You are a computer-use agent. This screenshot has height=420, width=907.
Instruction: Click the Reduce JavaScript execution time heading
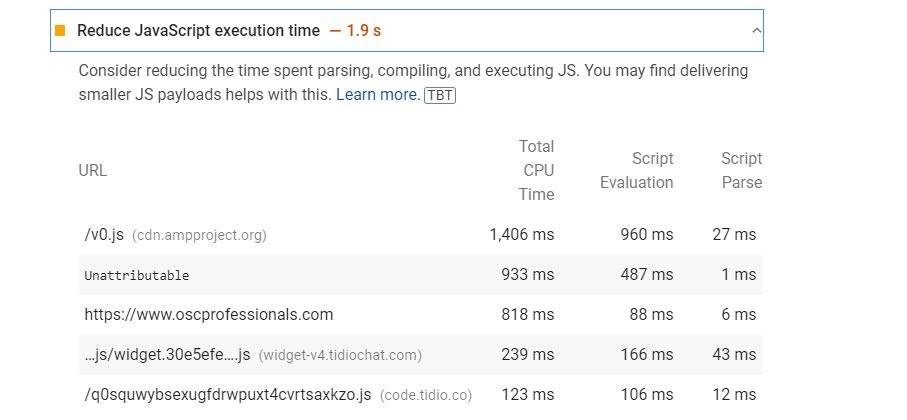tap(198, 31)
